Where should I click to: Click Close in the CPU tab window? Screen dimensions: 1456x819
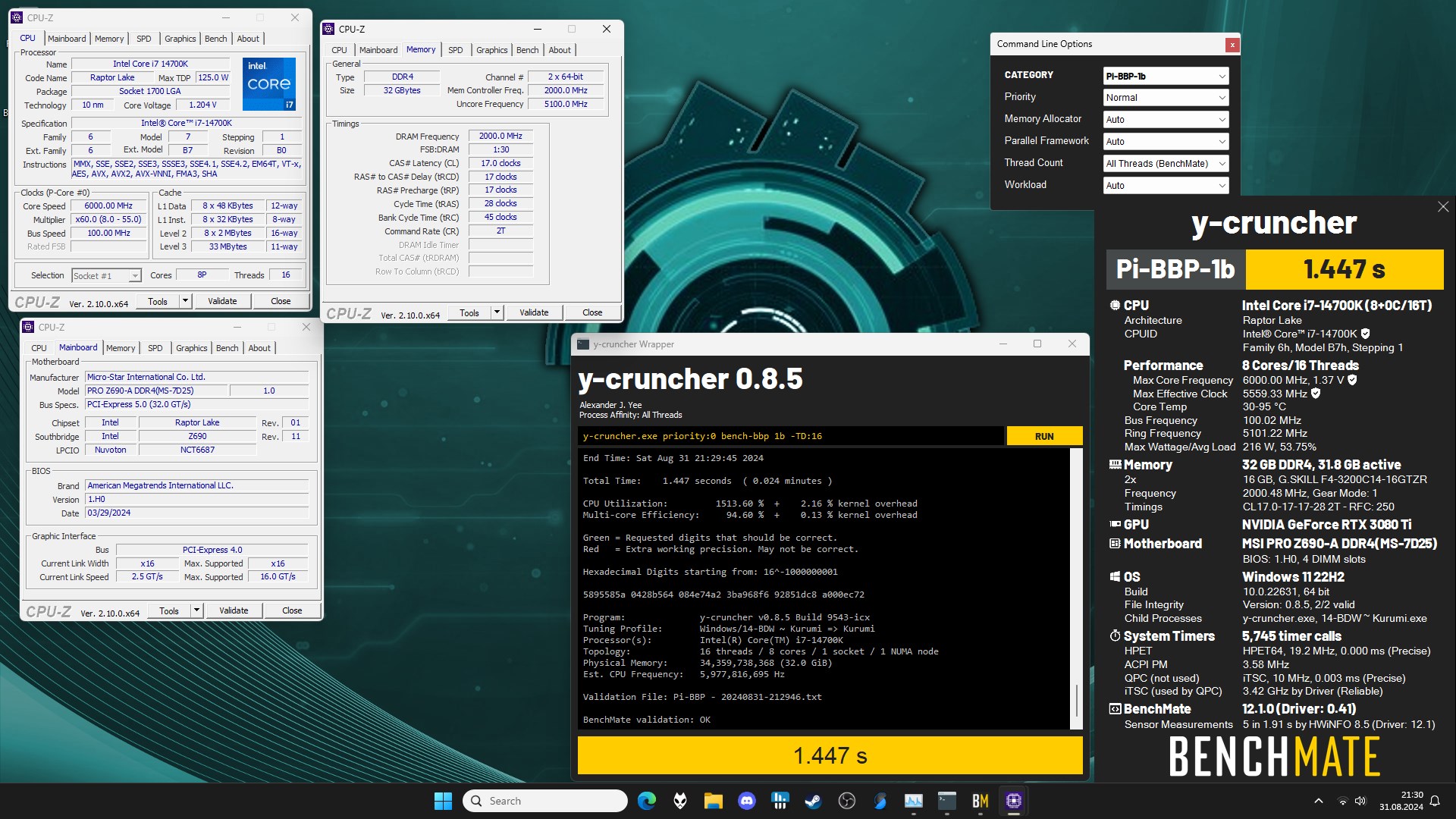[x=281, y=301]
